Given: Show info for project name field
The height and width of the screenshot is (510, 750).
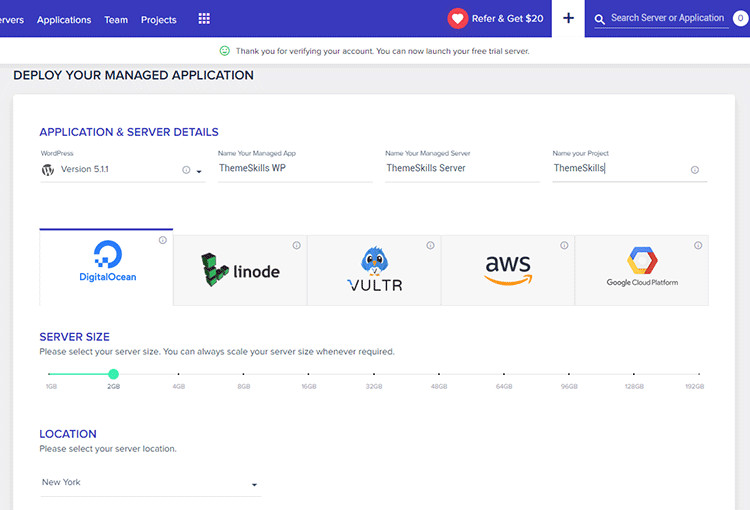Looking at the screenshot, I should coord(695,170).
